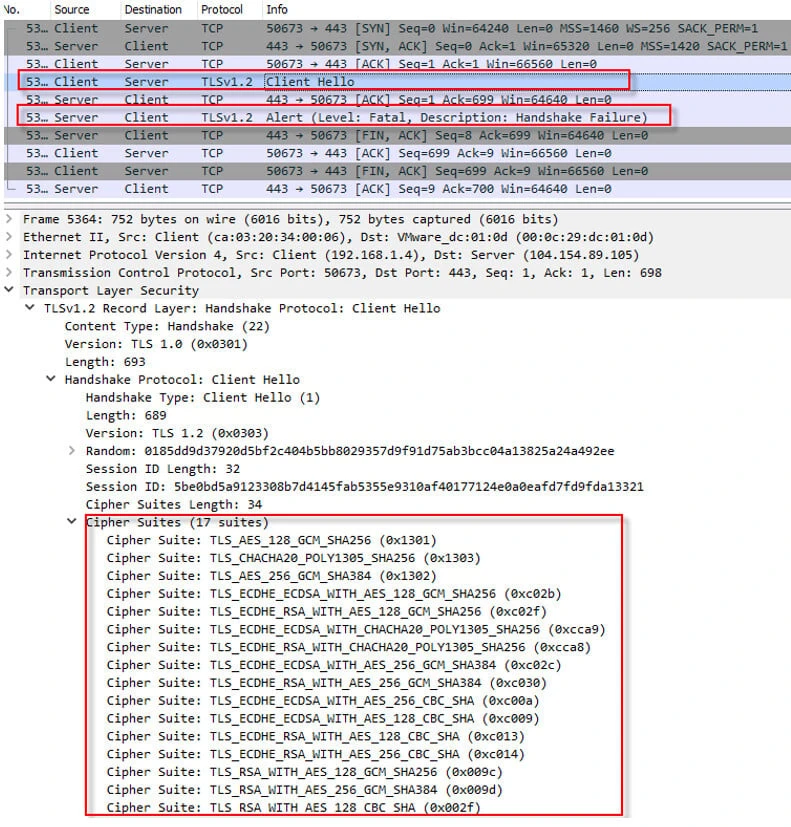
Task: Click the Protocol column header
Action: coord(224,9)
